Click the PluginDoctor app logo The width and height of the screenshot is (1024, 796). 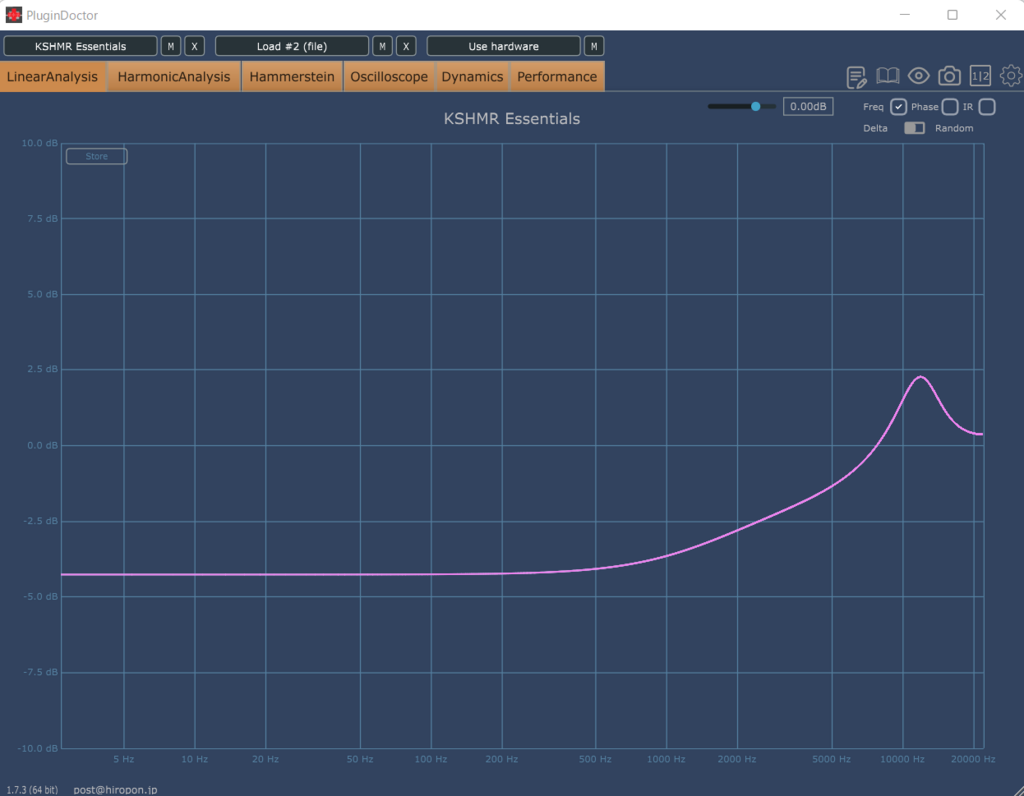tap(14, 14)
